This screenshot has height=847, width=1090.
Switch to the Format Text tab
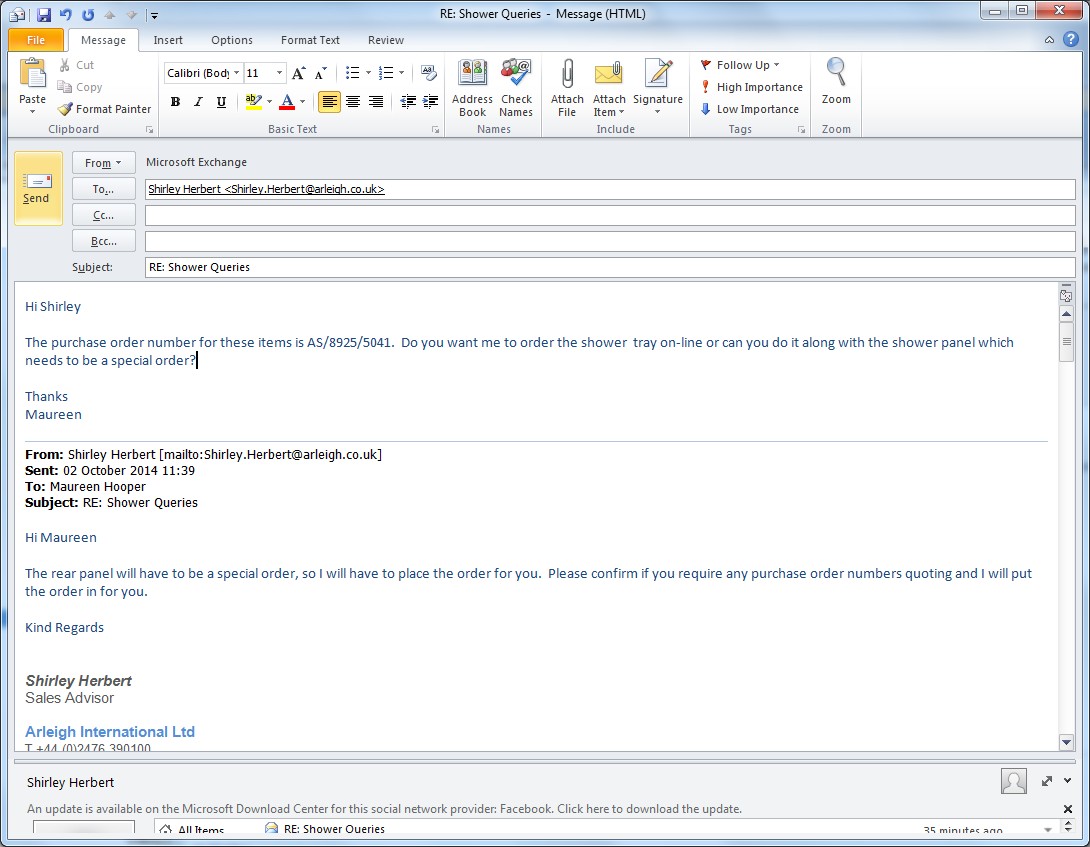310,40
